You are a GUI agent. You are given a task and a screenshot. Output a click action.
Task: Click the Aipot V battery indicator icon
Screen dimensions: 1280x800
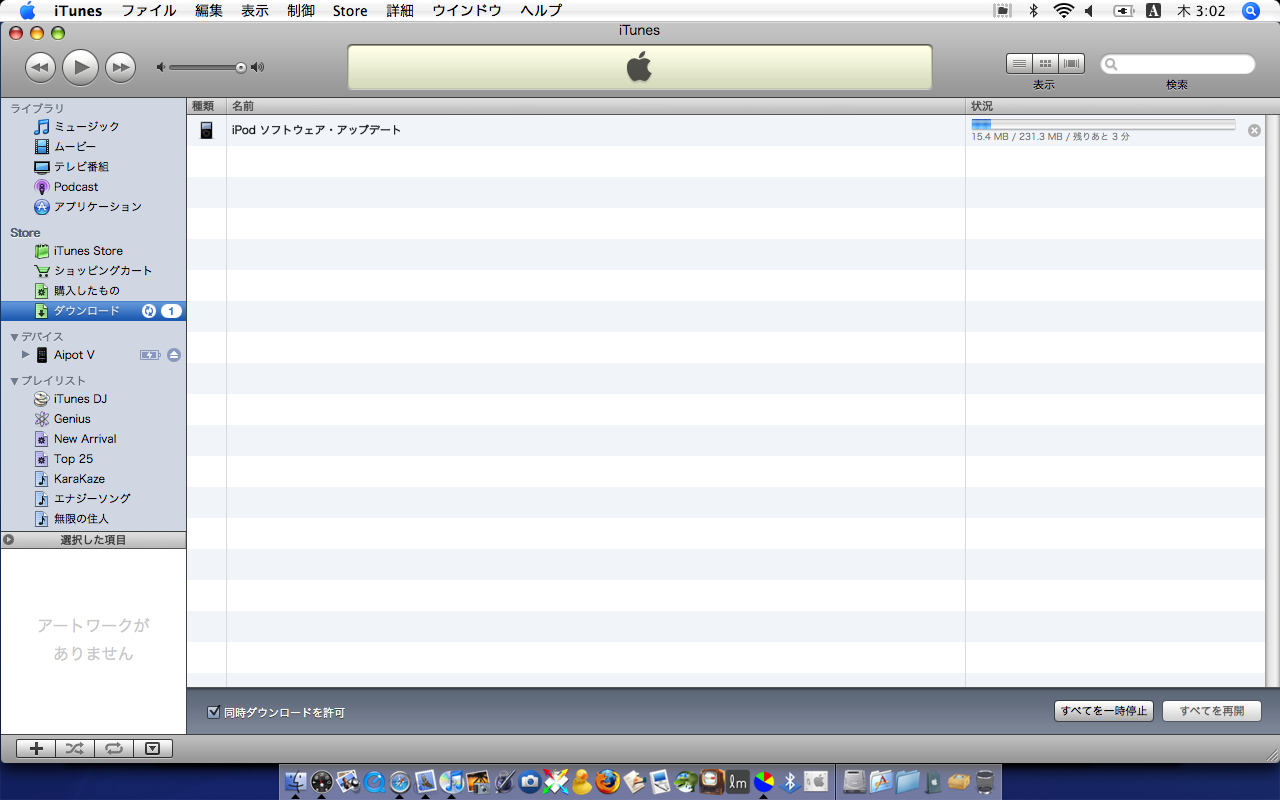click(150, 355)
